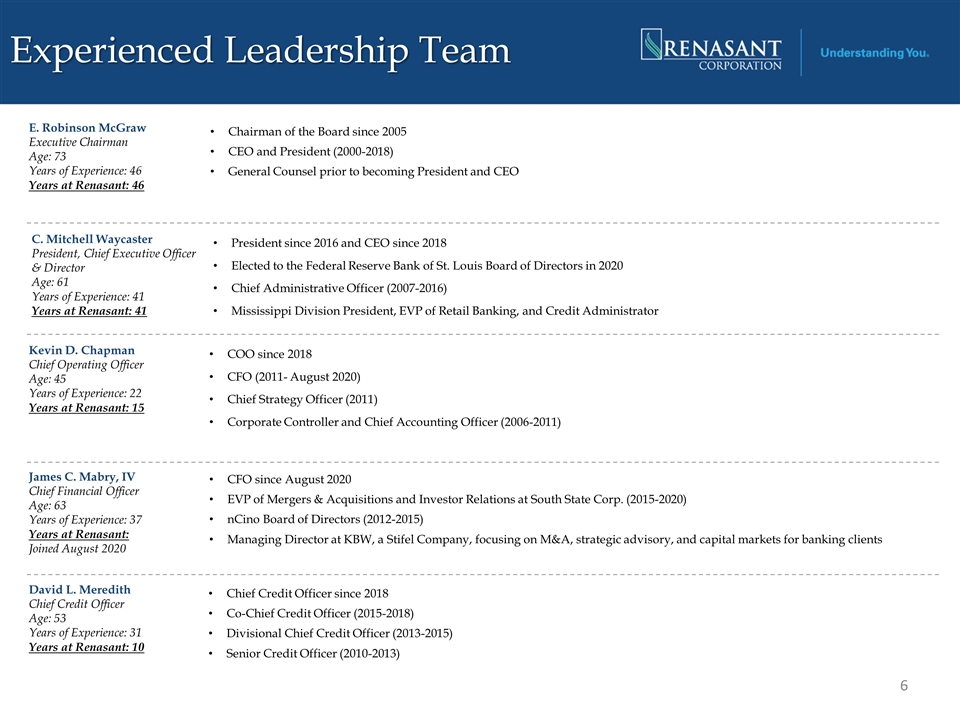
Task: Click the underlined Years at Renasant: 15
Action: tap(86, 408)
